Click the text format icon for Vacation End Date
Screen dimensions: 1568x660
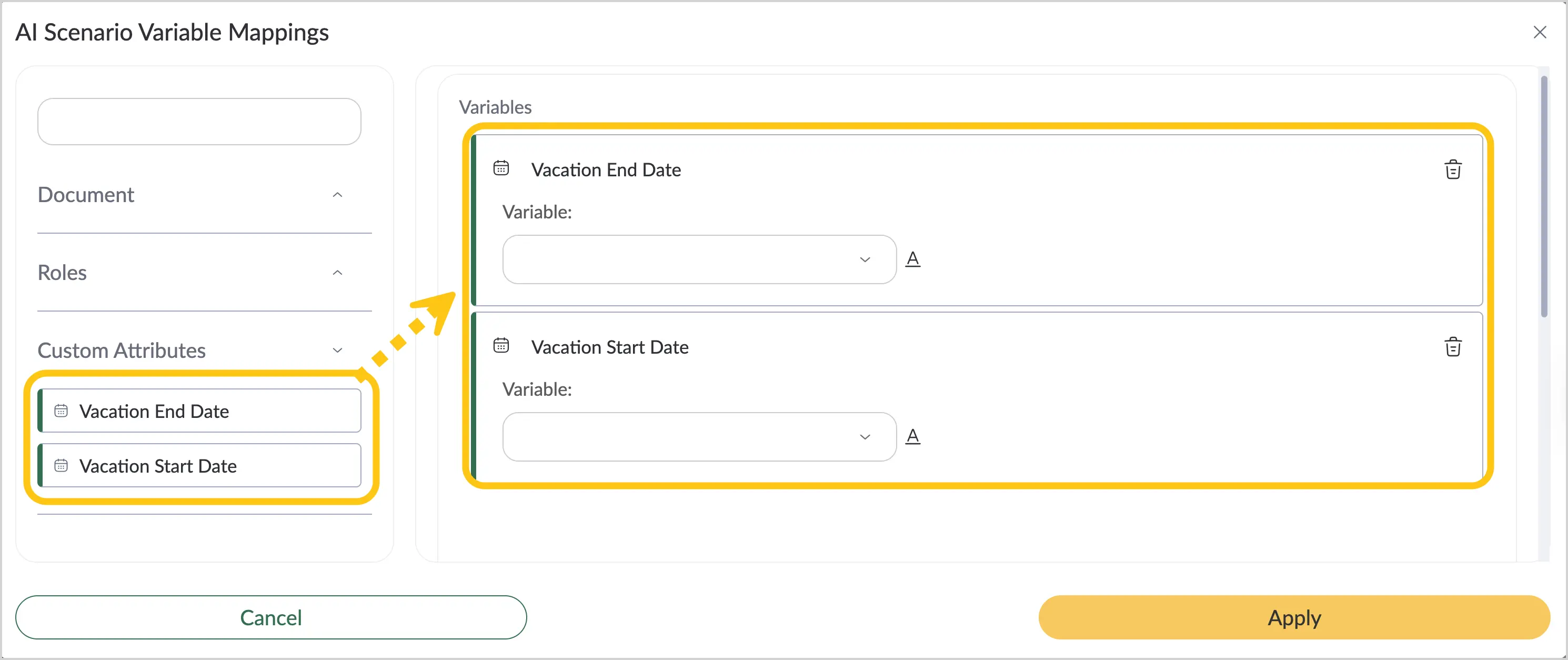click(912, 259)
